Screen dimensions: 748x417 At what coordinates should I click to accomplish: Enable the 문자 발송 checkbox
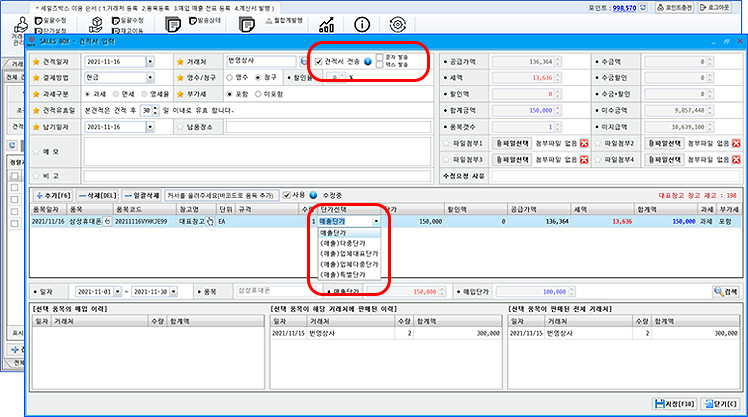(380, 57)
